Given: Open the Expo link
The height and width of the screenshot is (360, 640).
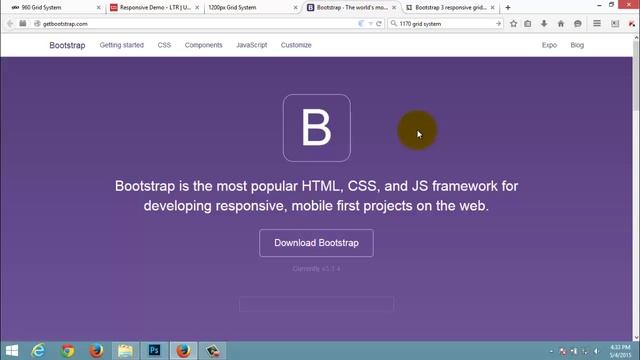Looking at the screenshot, I should [549, 45].
